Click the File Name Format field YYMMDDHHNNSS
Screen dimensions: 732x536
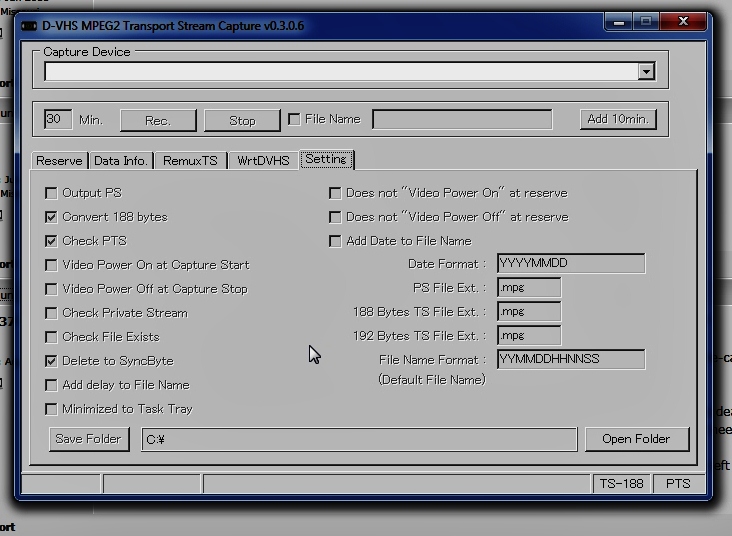(x=571, y=360)
